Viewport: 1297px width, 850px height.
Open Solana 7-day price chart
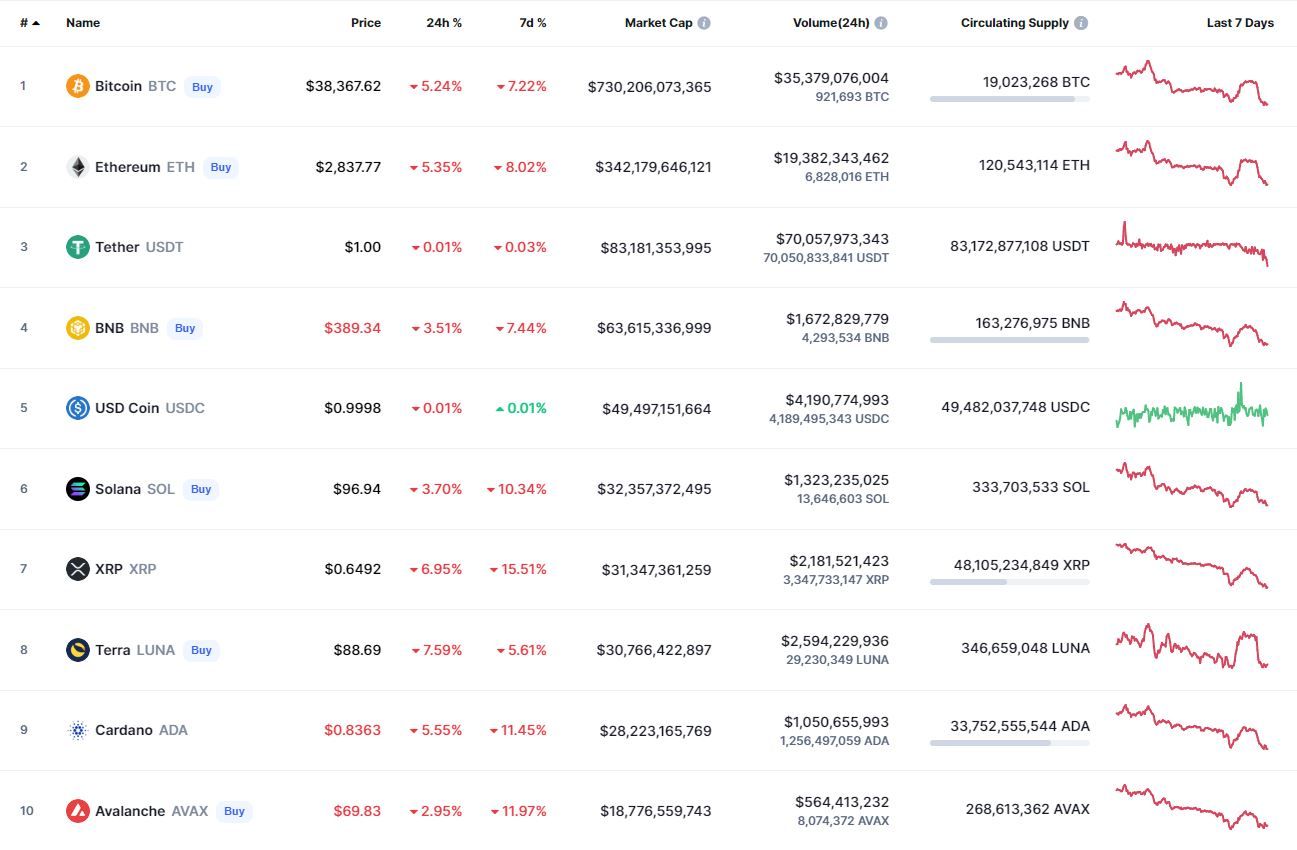click(x=1192, y=485)
